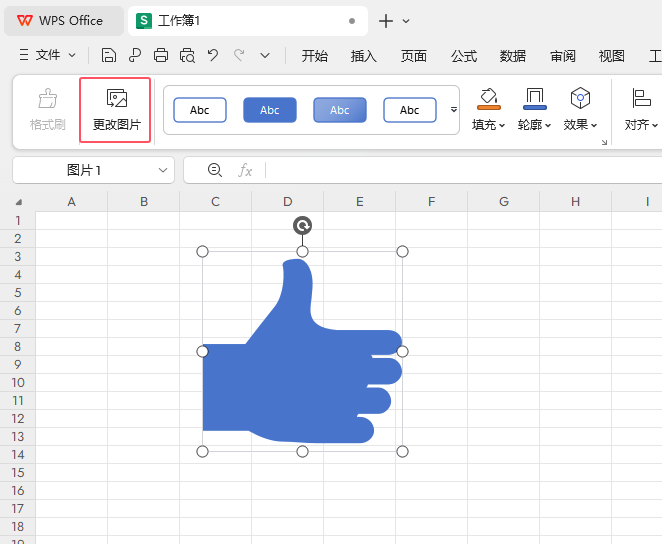Screen dimensions: 662x544
Task: Click the bottom-center resize handle of picture
Action: pyautogui.click(x=302, y=452)
